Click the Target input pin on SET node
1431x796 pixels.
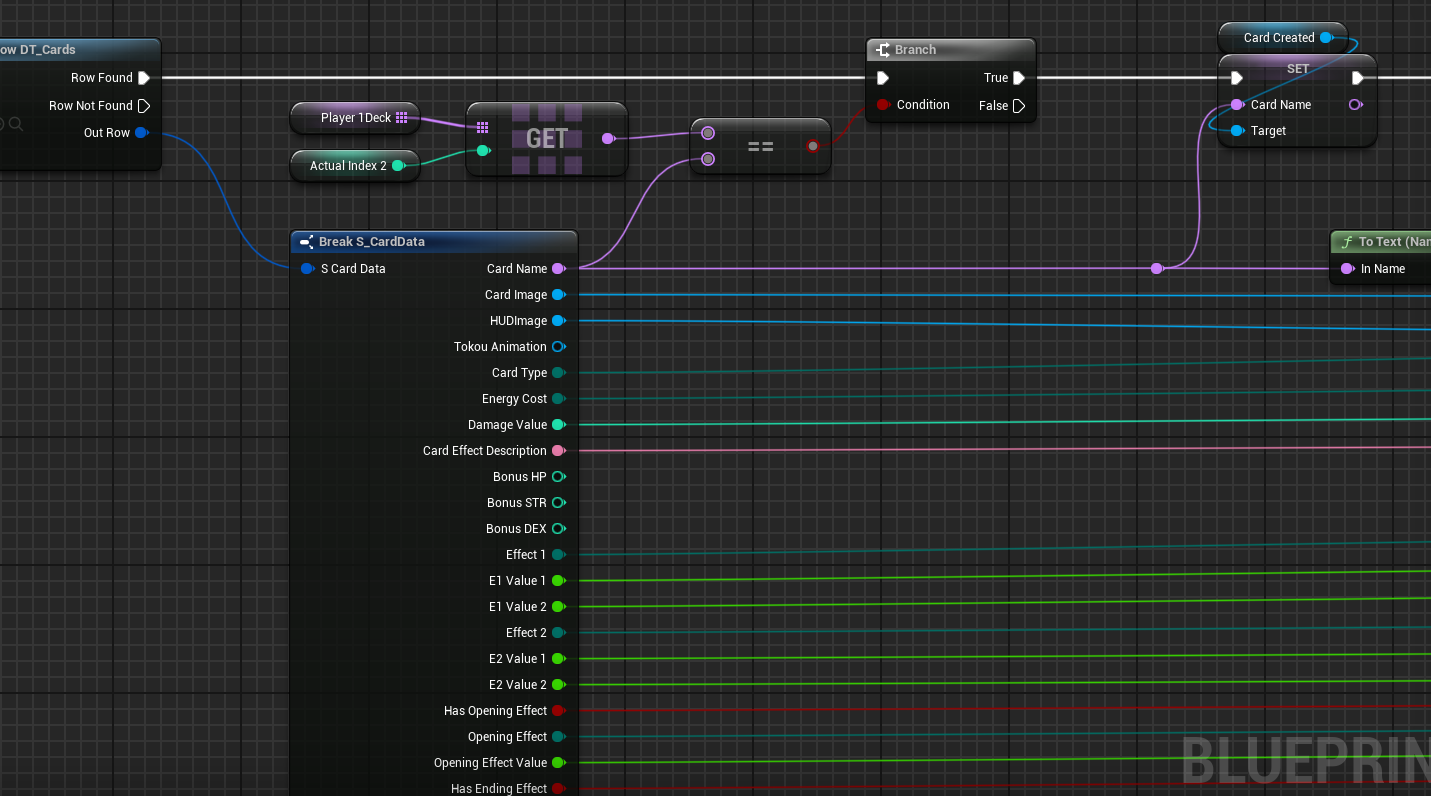(x=1238, y=131)
